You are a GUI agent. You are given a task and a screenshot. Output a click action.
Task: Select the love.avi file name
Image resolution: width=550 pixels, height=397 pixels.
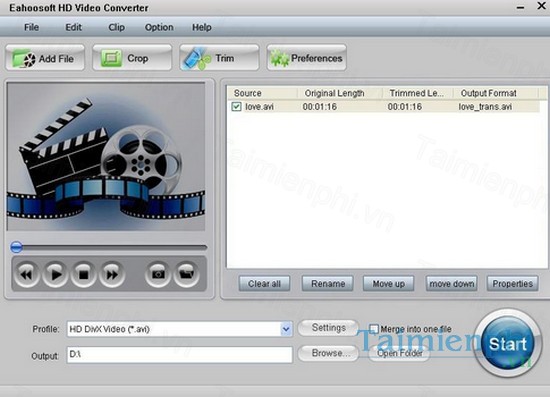(x=260, y=107)
